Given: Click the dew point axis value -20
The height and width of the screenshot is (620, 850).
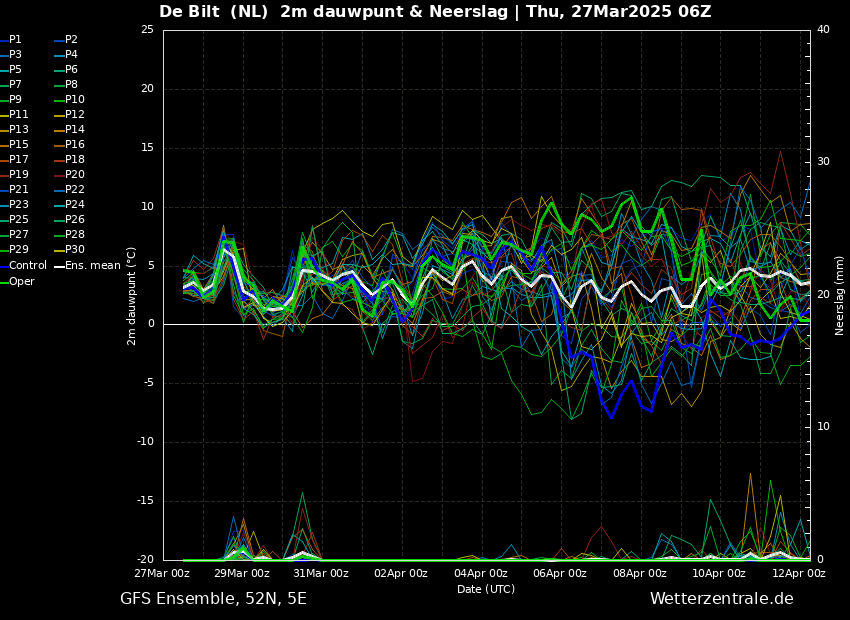Looking at the screenshot, I should [x=146, y=560].
